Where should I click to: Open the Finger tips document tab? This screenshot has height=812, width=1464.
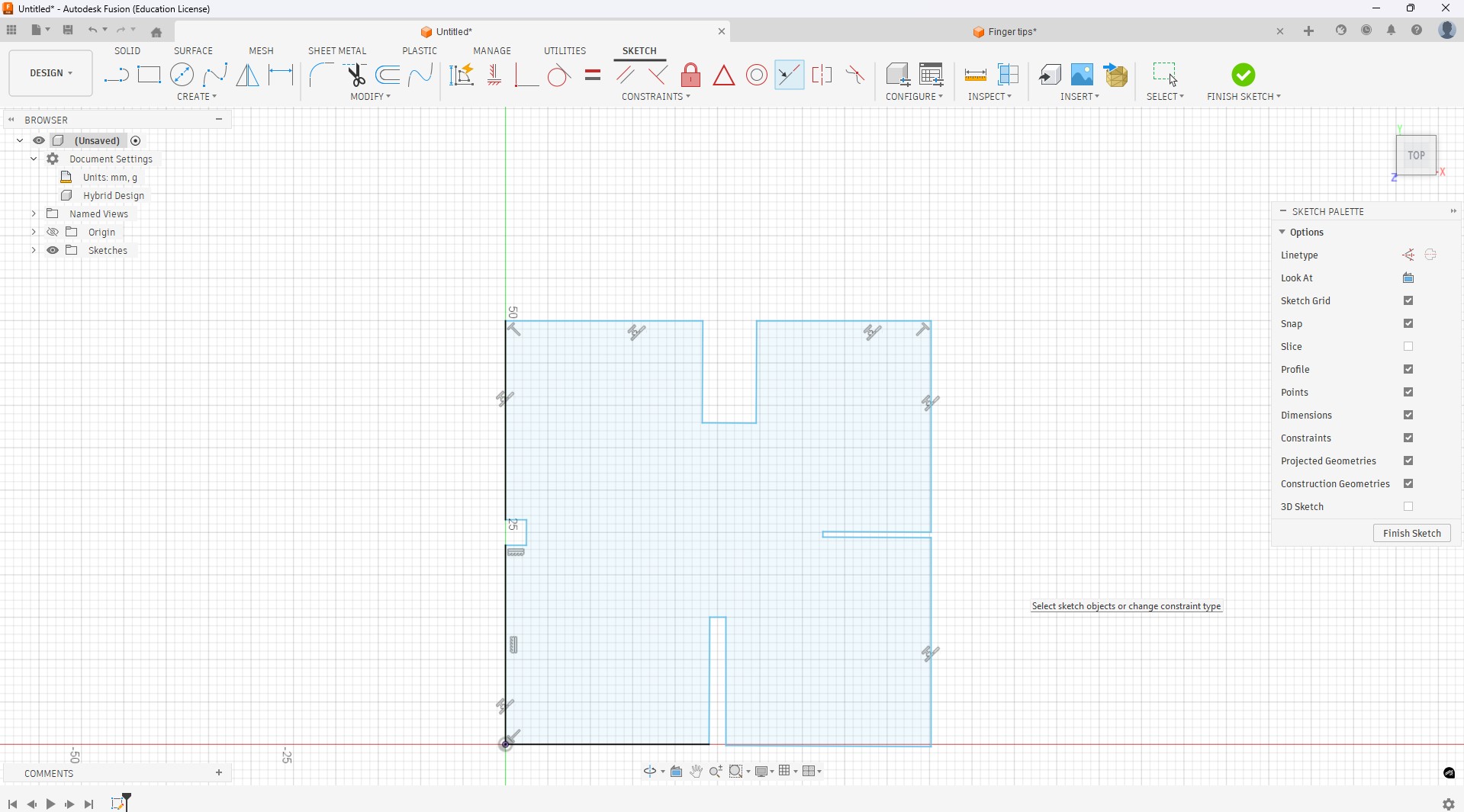[x=1012, y=32]
